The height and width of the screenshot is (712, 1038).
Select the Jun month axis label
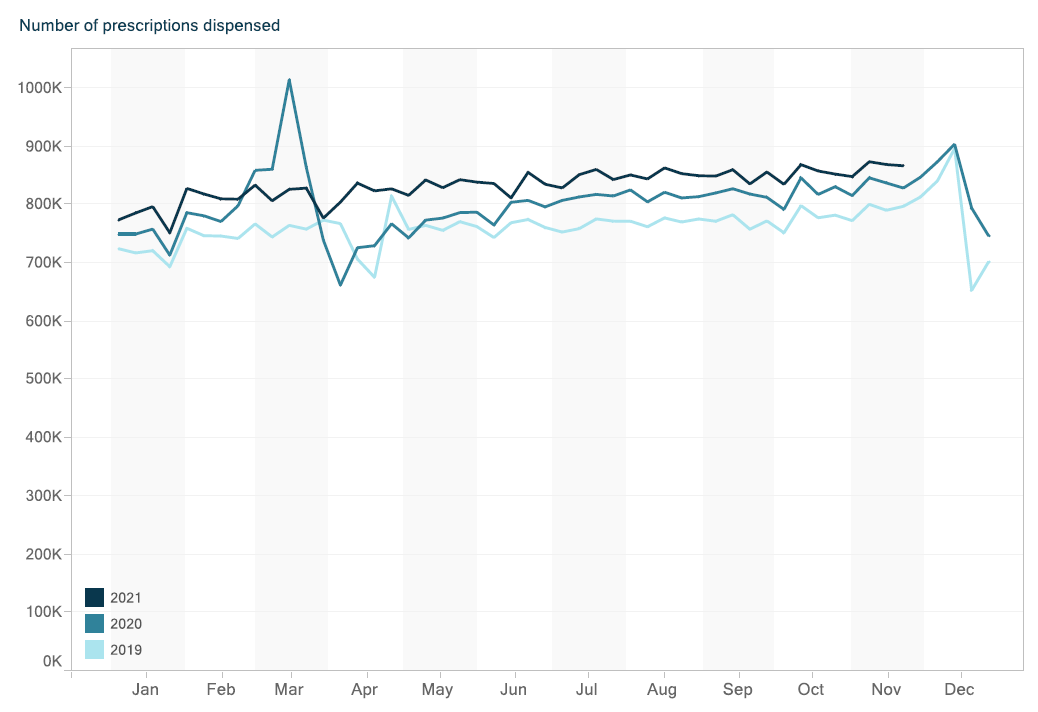[x=513, y=690]
